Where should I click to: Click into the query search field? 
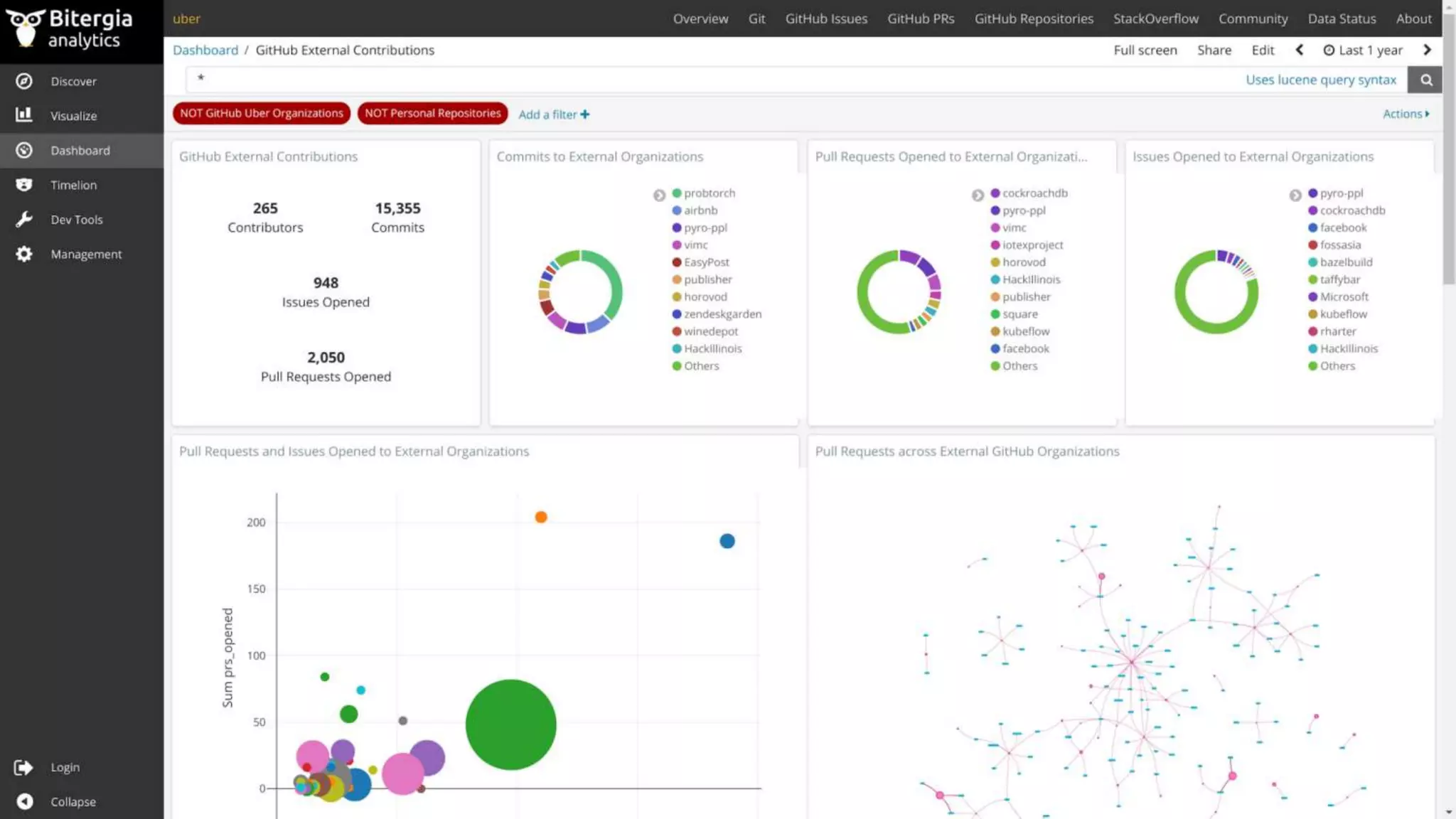(x=711, y=80)
